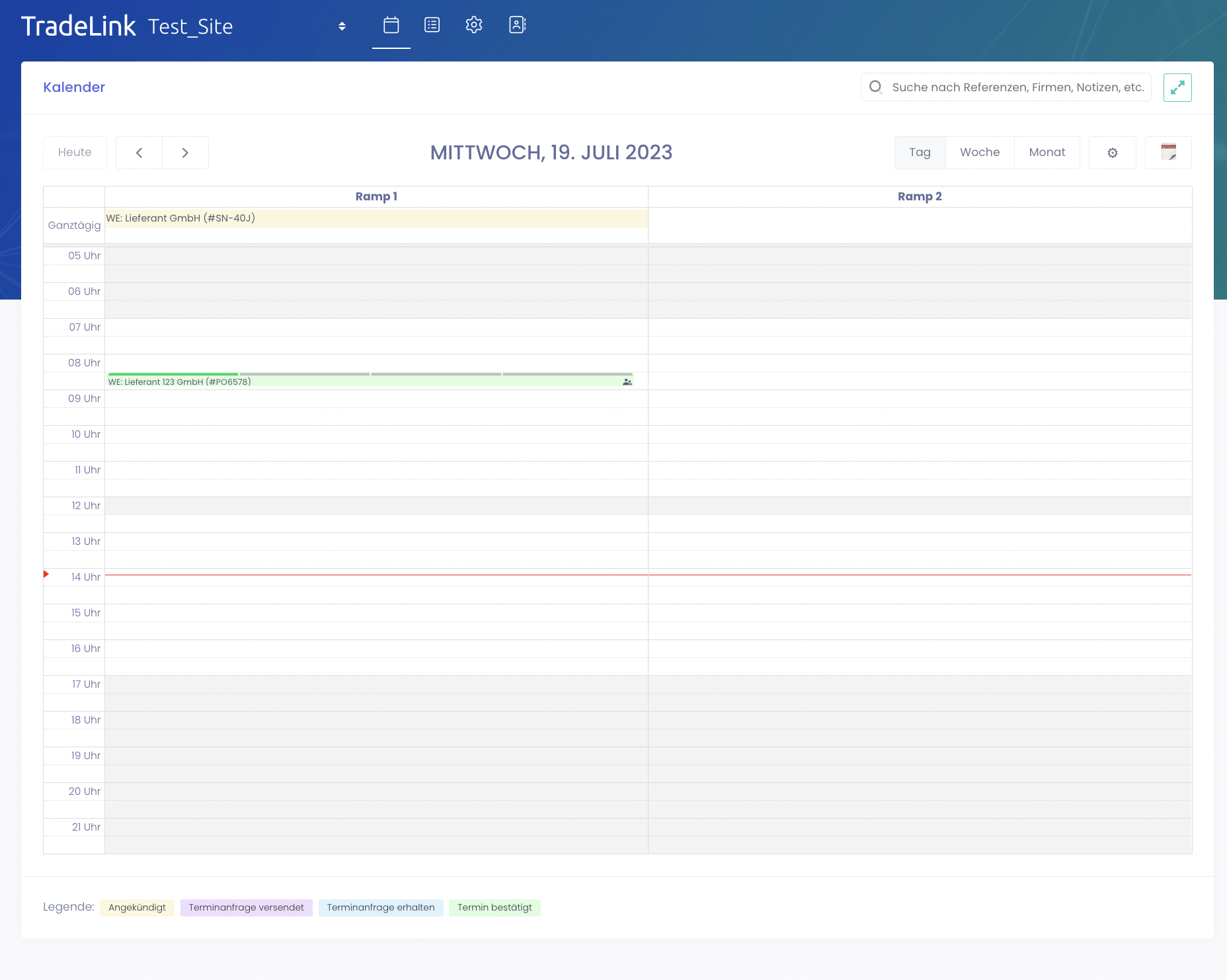Open the settings gear in top navigation
The width and height of the screenshot is (1227, 980).
473,25
